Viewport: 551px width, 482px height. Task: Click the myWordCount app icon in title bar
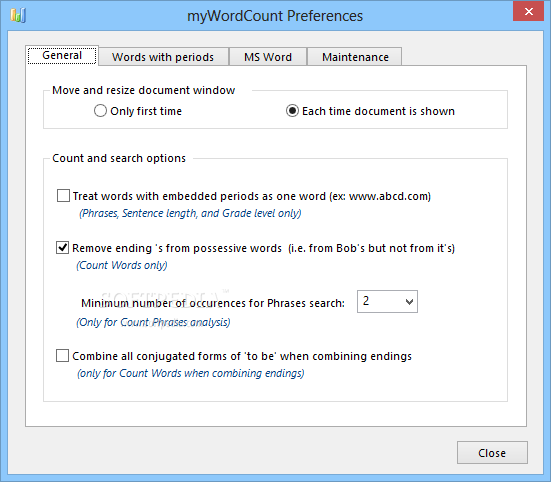point(18,15)
